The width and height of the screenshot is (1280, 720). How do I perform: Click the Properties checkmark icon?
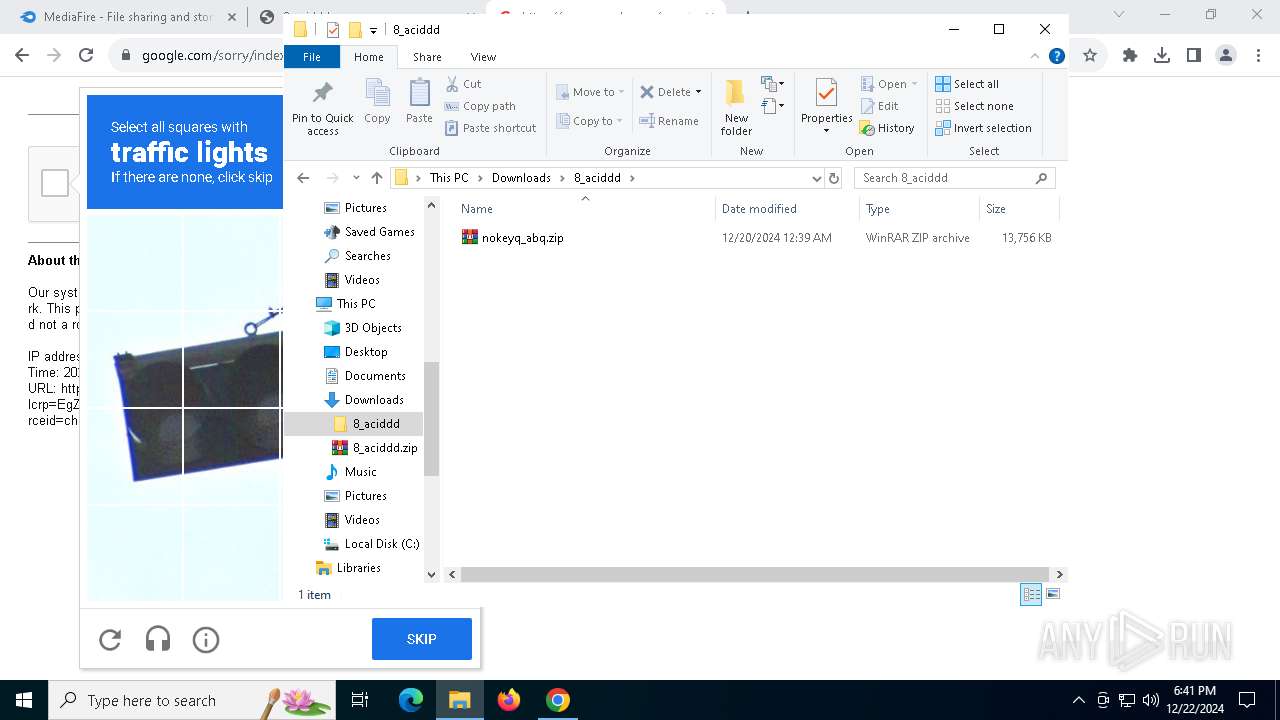point(826,93)
